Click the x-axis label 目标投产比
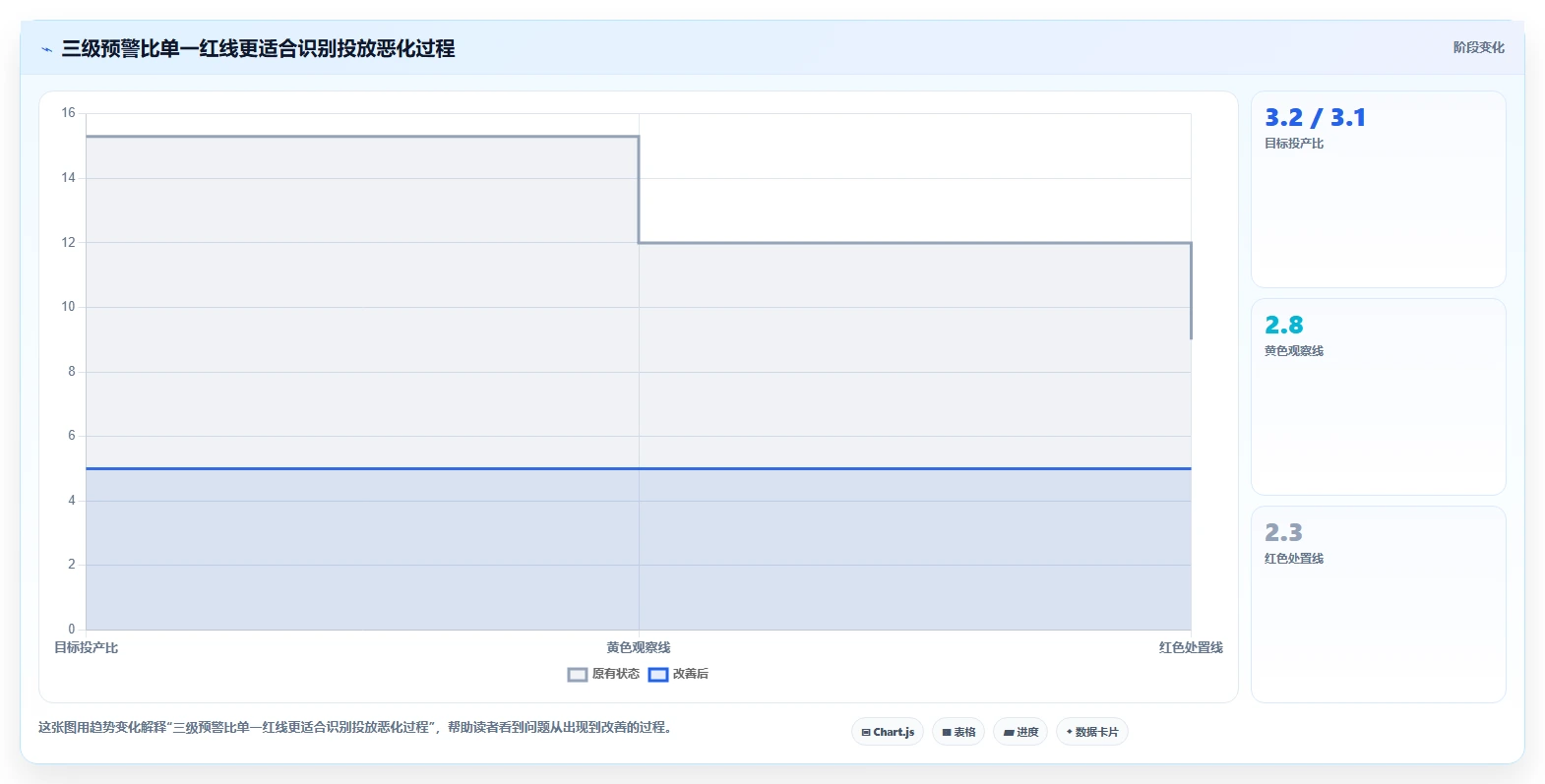The image size is (1545, 784). coord(87,647)
